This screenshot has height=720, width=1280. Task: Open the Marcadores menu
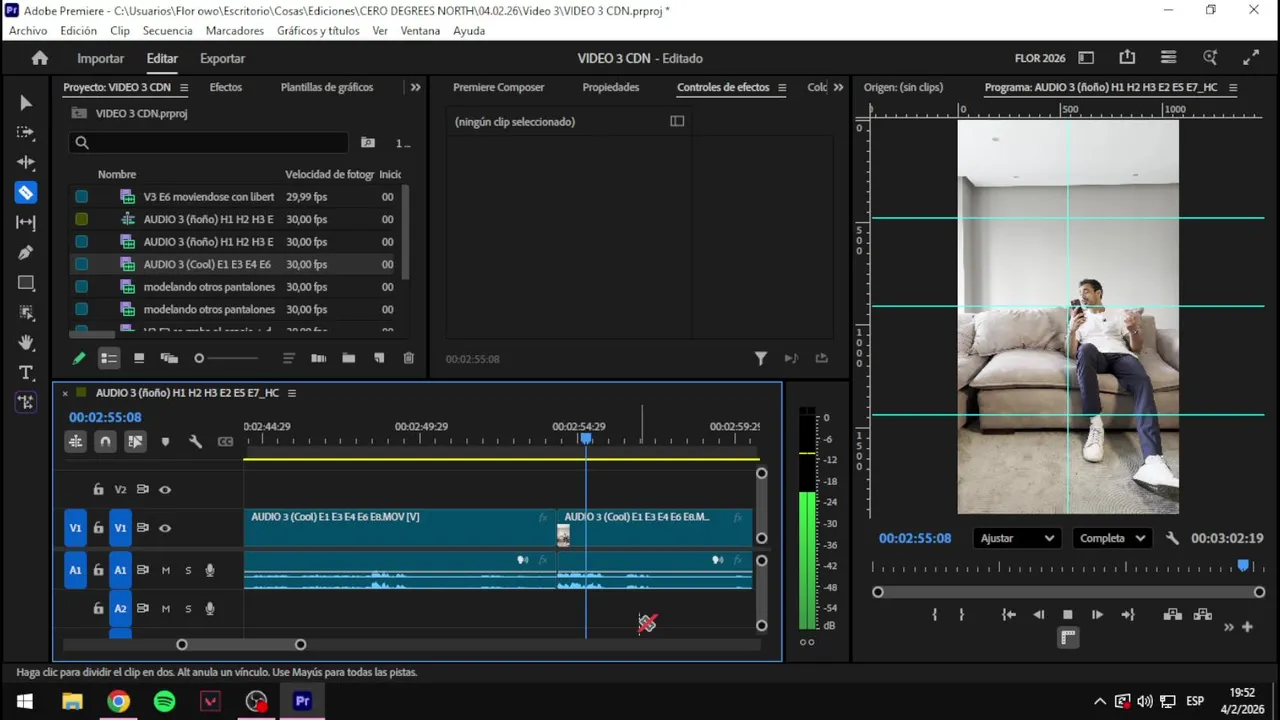[x=235, y=31]
